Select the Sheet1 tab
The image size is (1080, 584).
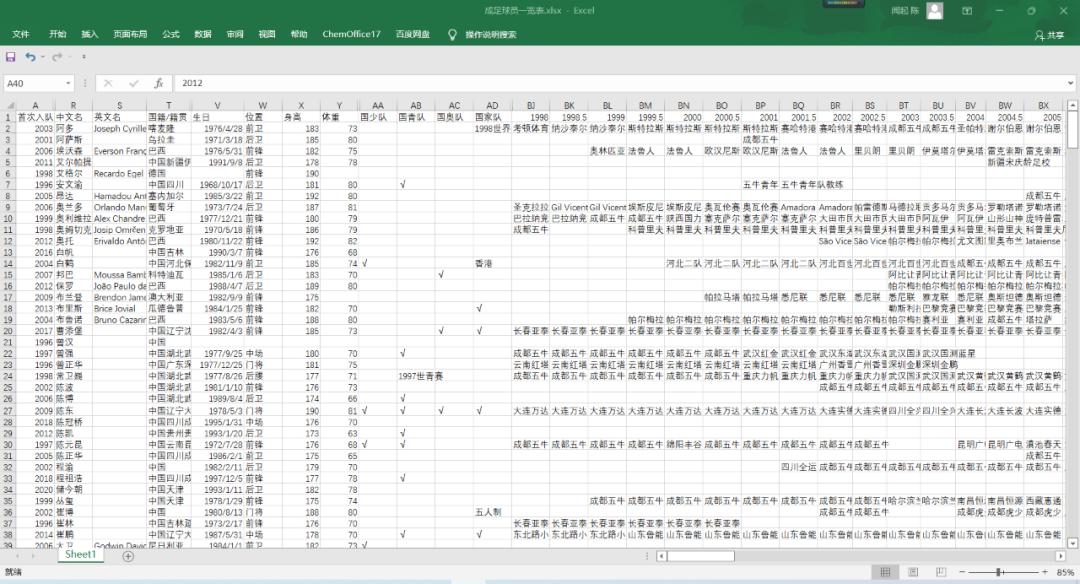coord(81,554)
